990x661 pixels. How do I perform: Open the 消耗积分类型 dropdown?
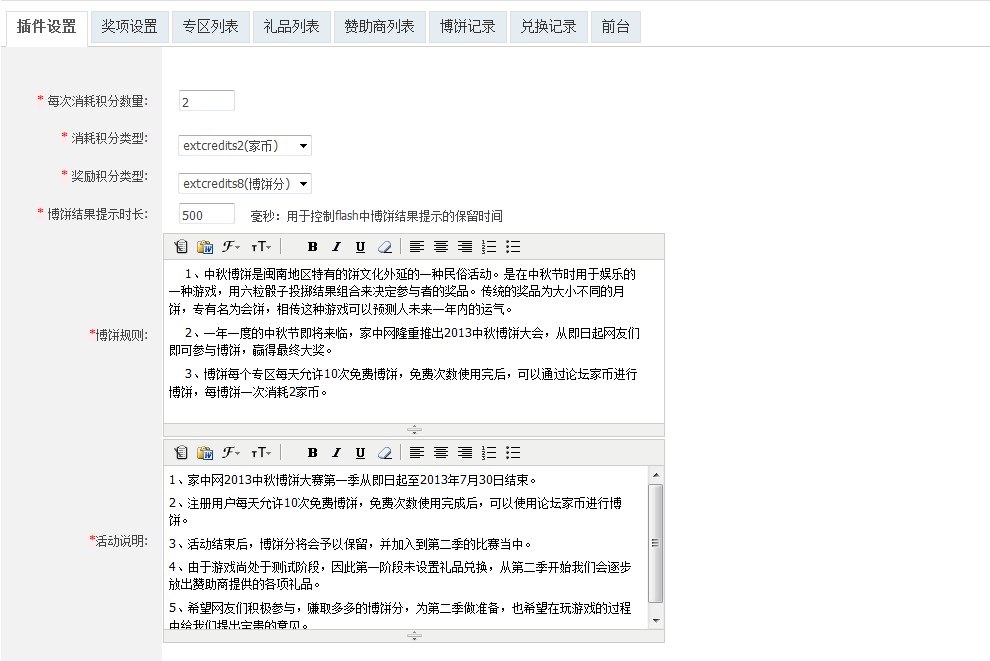coord(243,145)
